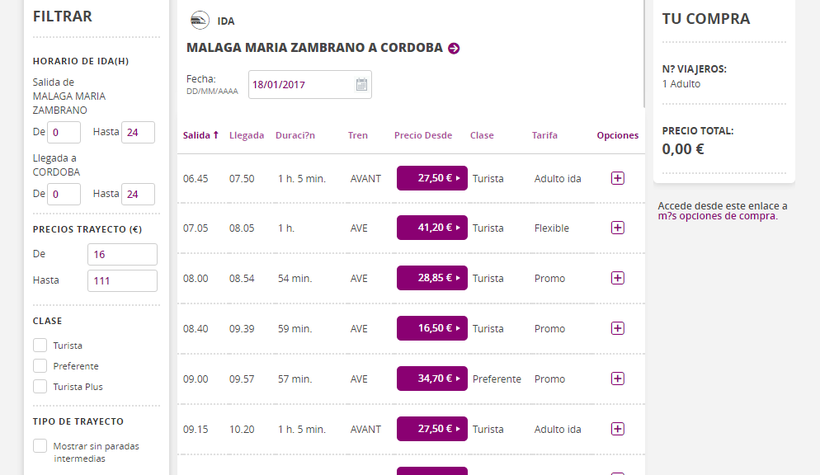820x475 pixels.
Task: Tick the Preferente class checkbox
Action: pos(40,366)
